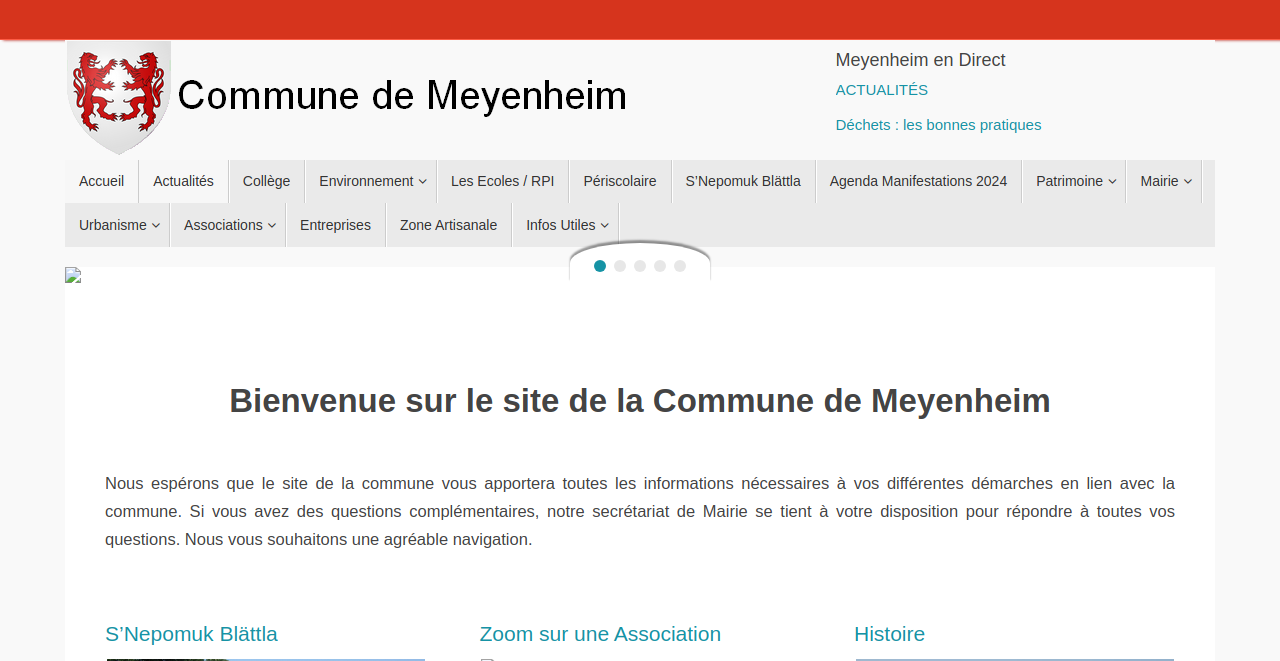Viewport: 1280px width, 661px height.
Task: Select the second slider pagination dot
Action: click(x=620, y=266)
